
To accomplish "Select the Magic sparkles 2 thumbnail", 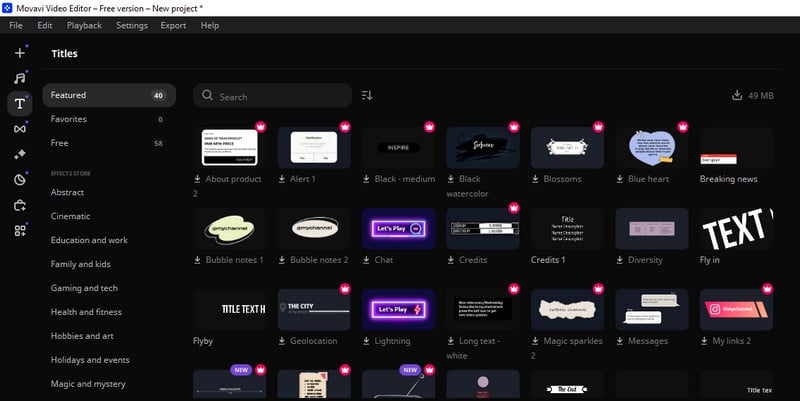I will [x=567, y=310].
